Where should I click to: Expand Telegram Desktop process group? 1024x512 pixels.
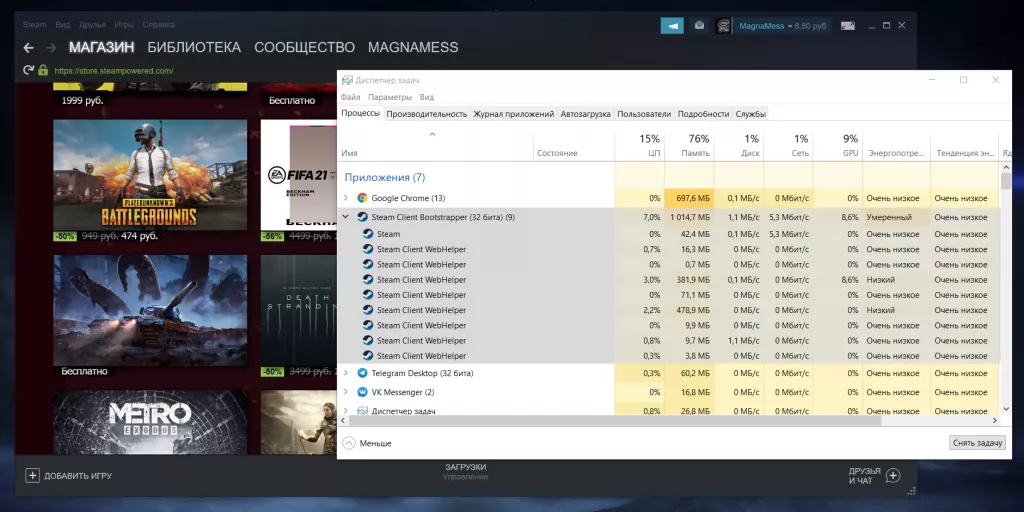[x=345, y=373]
